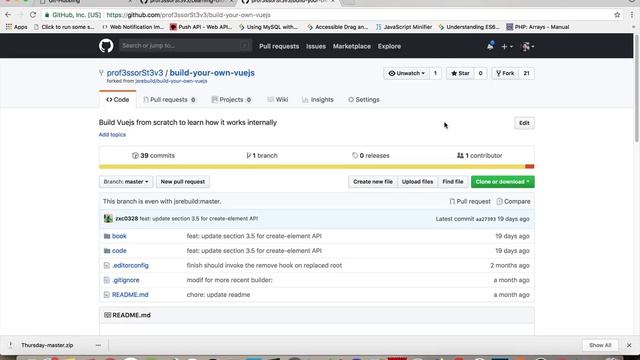Switch to the Projects tab
This screenshot has height=360, width=640.
tap(231, 100)
